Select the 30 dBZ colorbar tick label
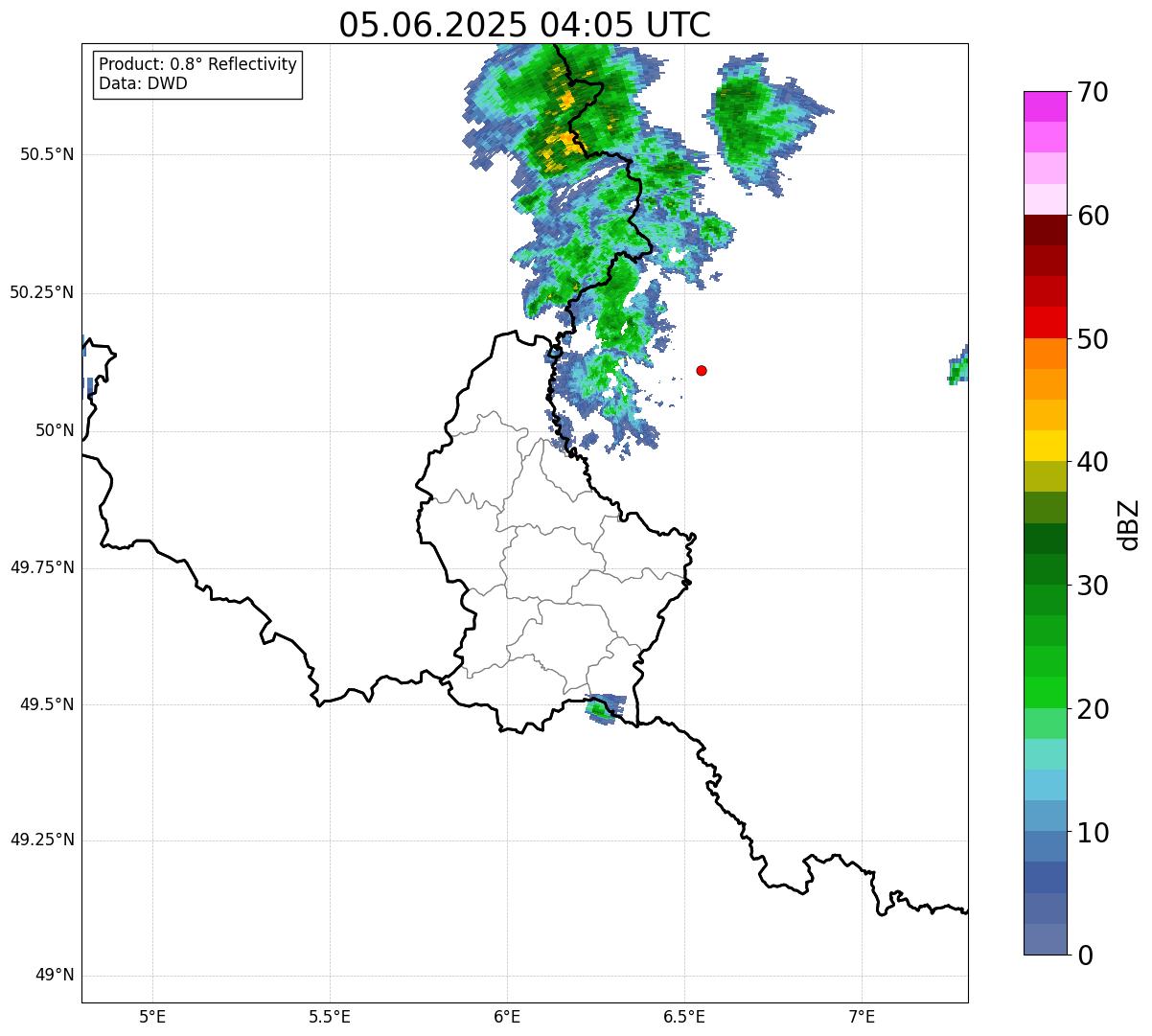This screenshot has height=1036, width=1152. tap(1093, 586)
